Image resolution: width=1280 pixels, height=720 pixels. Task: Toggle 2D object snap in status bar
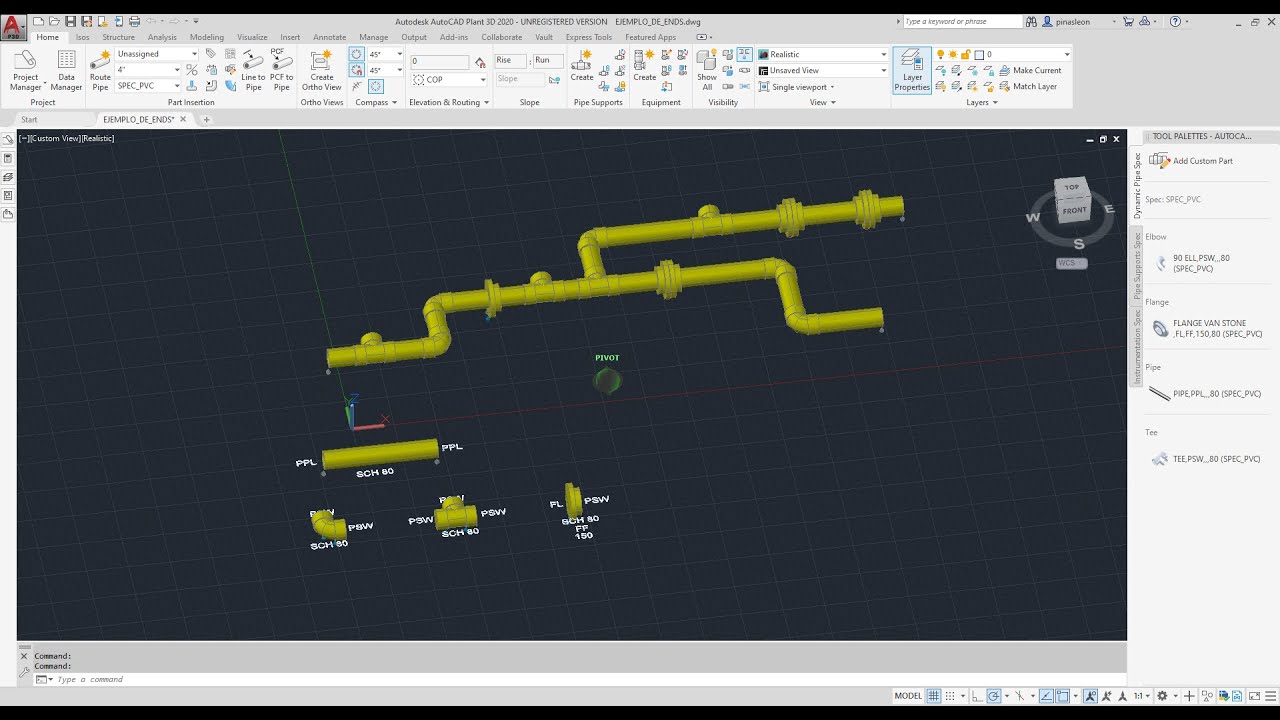pos(1062,696)
